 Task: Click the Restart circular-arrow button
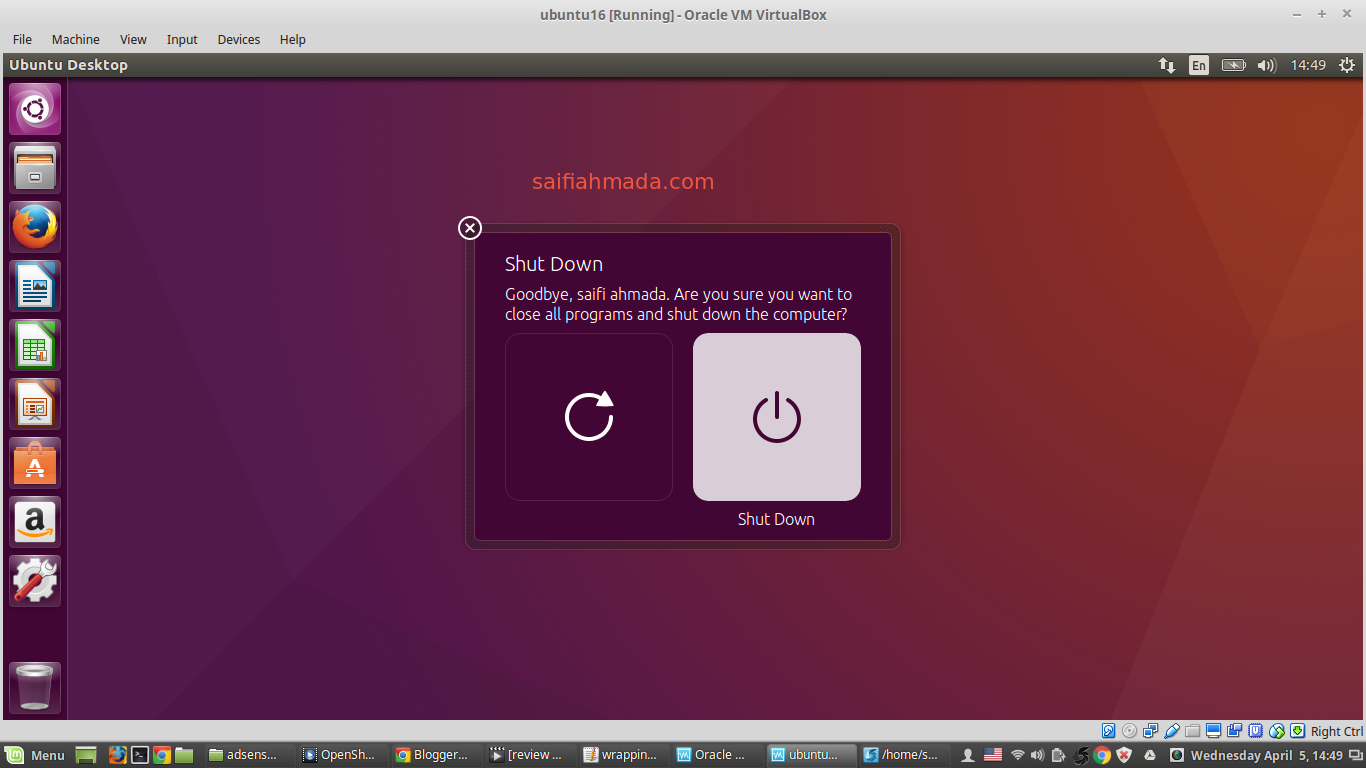pyautogui.click(x=589, y=417)
